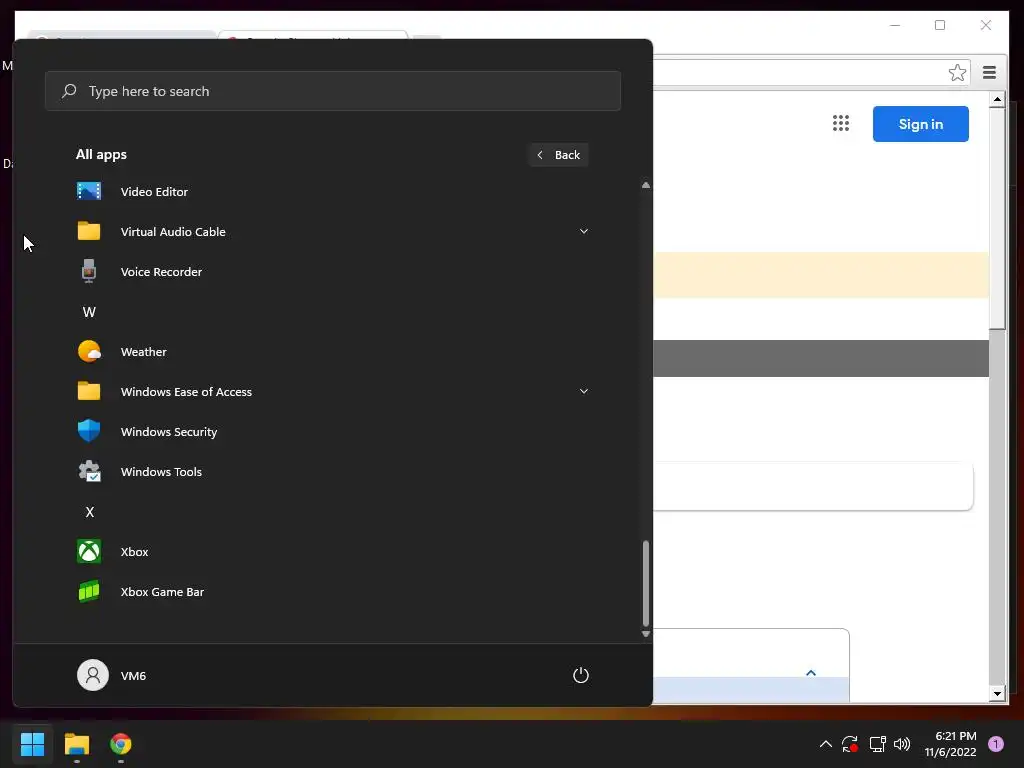Click the All apps heading
Screen dimensions: 1024x768
click(x=101, y=155)
